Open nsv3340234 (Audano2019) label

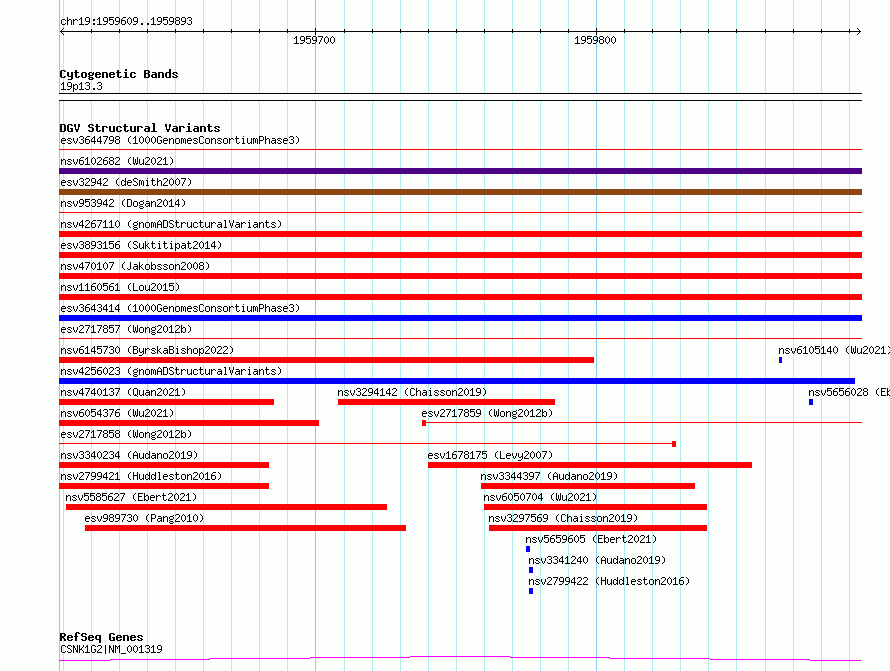129,455
